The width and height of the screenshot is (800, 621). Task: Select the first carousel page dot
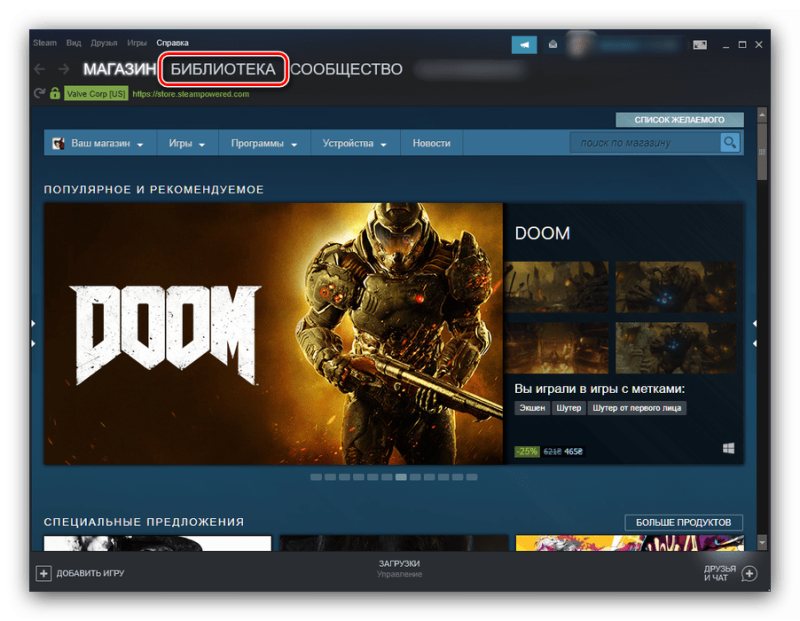[316, 477]
